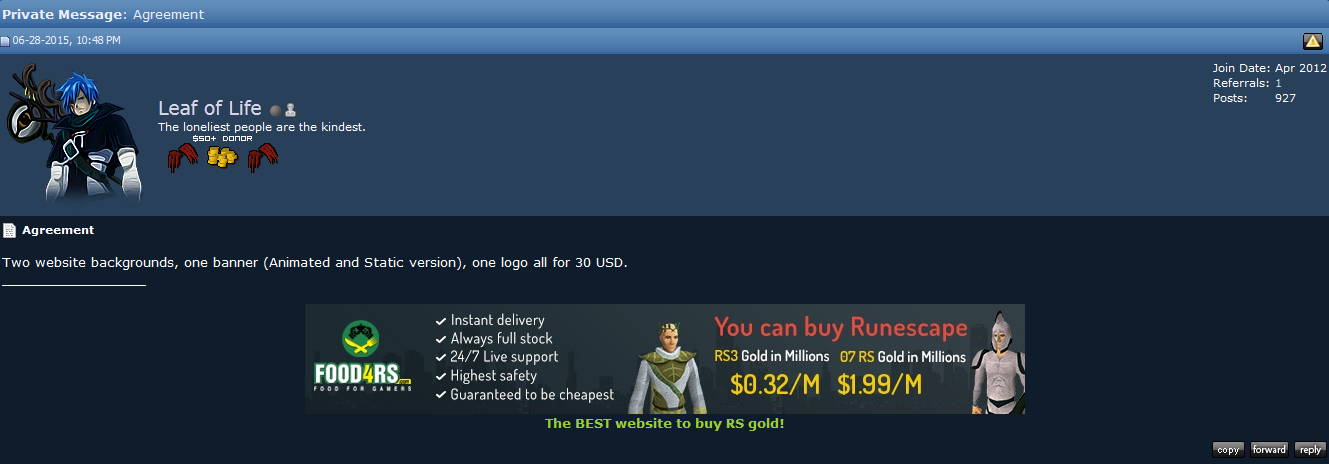
Task: Open 'The BEST website to buy RS gold!' link
Action: [664, 424]
